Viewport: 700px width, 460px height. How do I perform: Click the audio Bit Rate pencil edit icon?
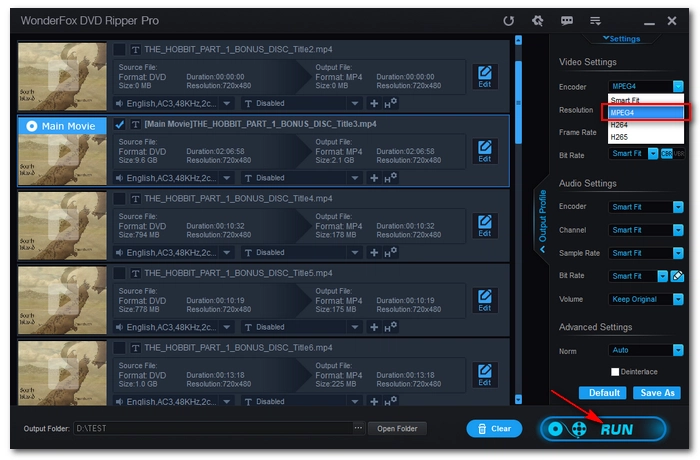(x=677, y=276)
